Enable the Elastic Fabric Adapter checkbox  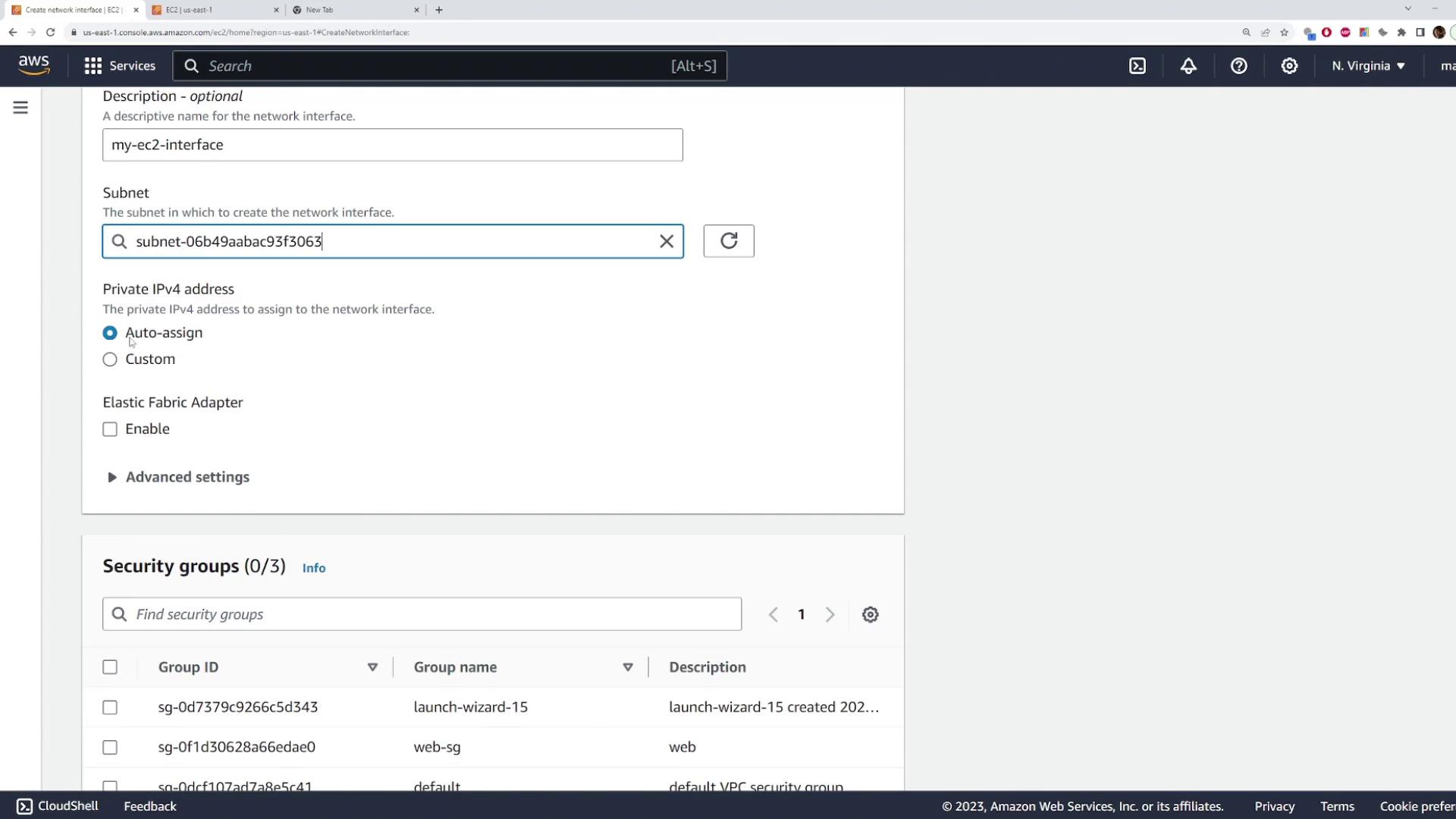(110, 429)
